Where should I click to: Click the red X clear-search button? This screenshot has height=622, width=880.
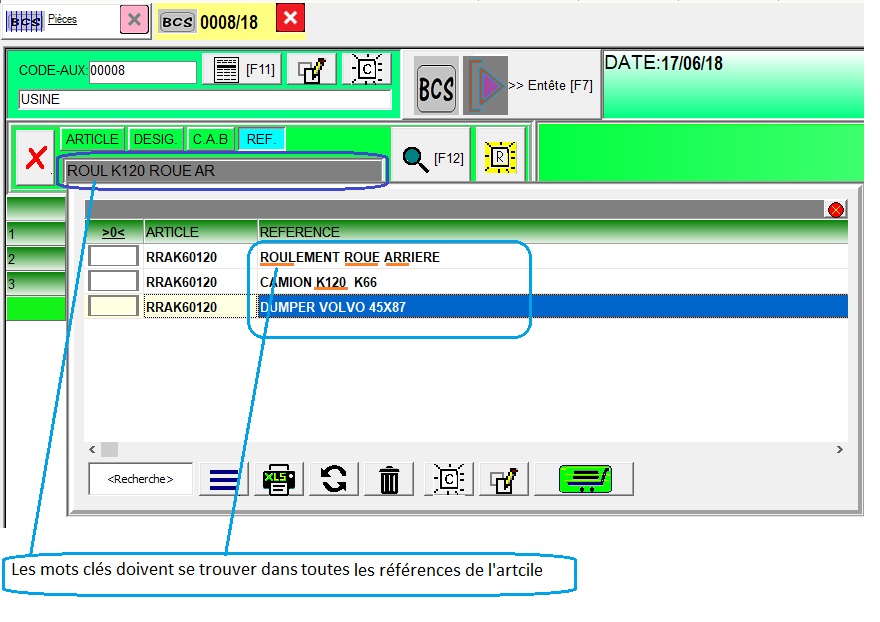[36, 158]
